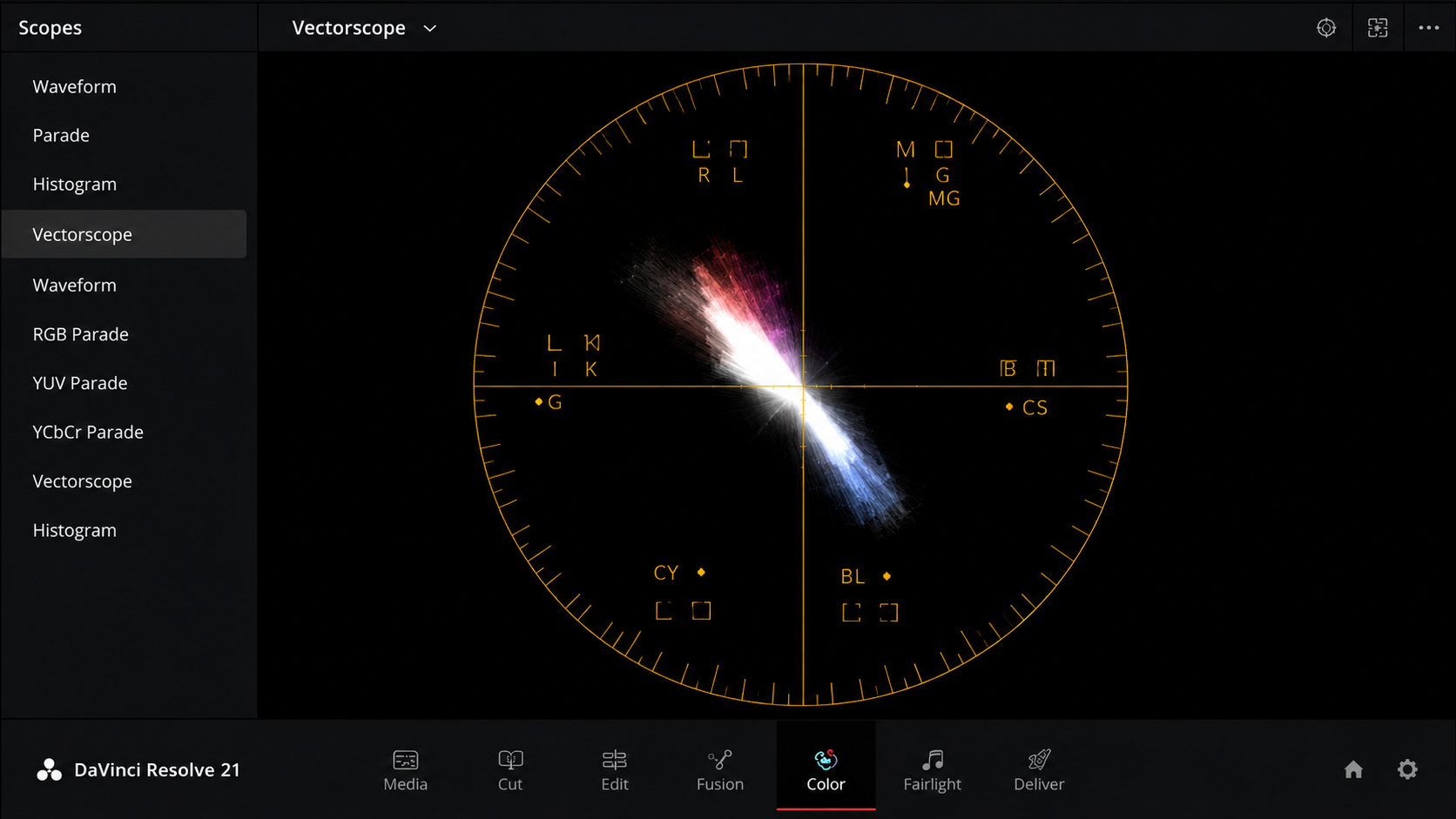Switch to the Edit page
Image resolution: width=1456 pixels, height=819 pixels.
click(x=615, y=770)
